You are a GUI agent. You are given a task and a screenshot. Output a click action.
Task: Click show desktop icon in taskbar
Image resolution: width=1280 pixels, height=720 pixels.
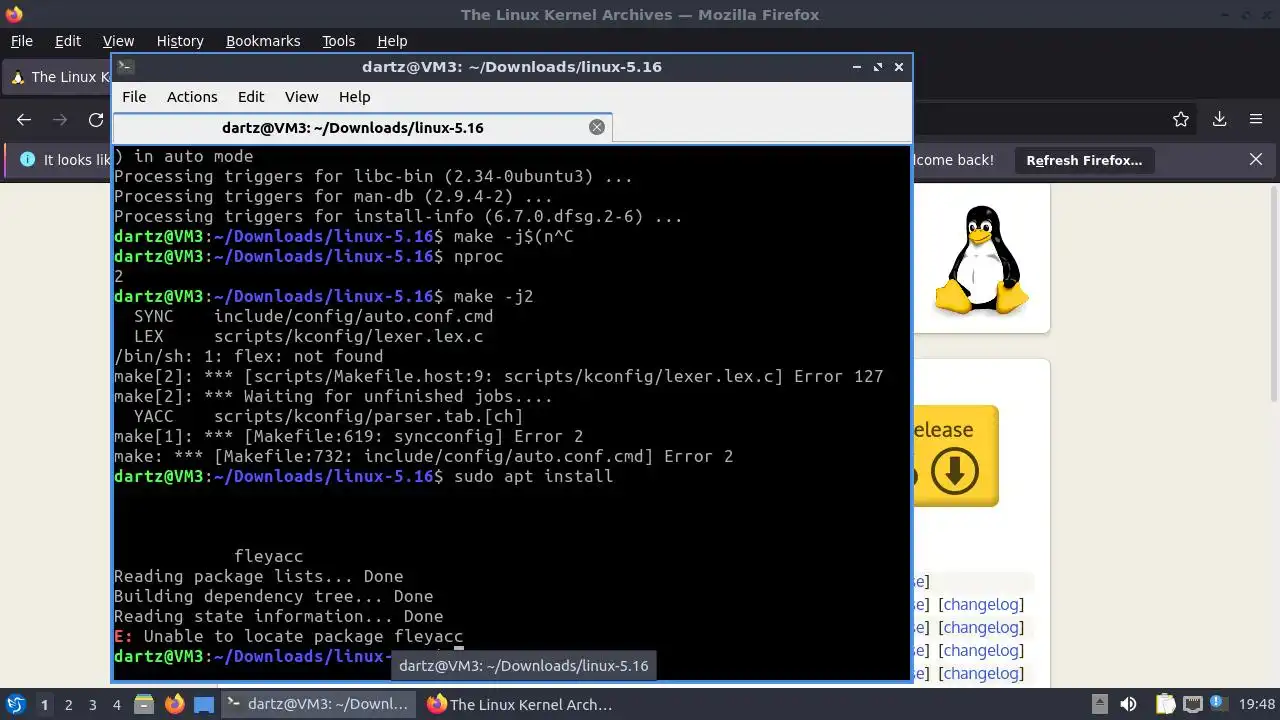[x=204, y=704]
